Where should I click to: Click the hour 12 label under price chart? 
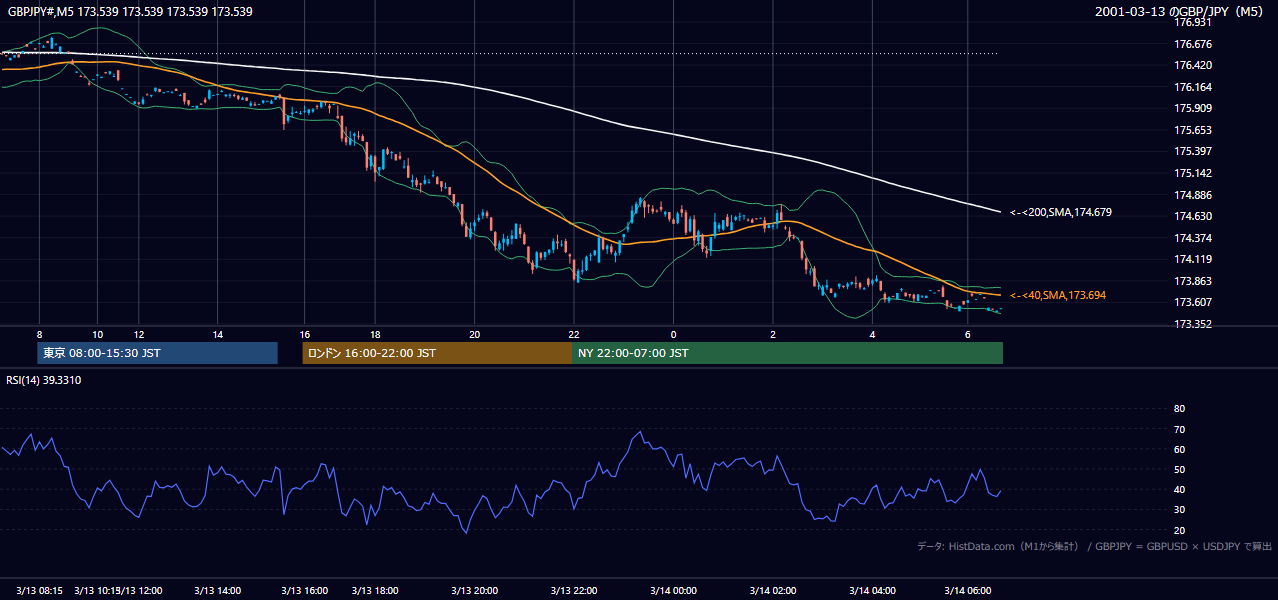[139, 334]
